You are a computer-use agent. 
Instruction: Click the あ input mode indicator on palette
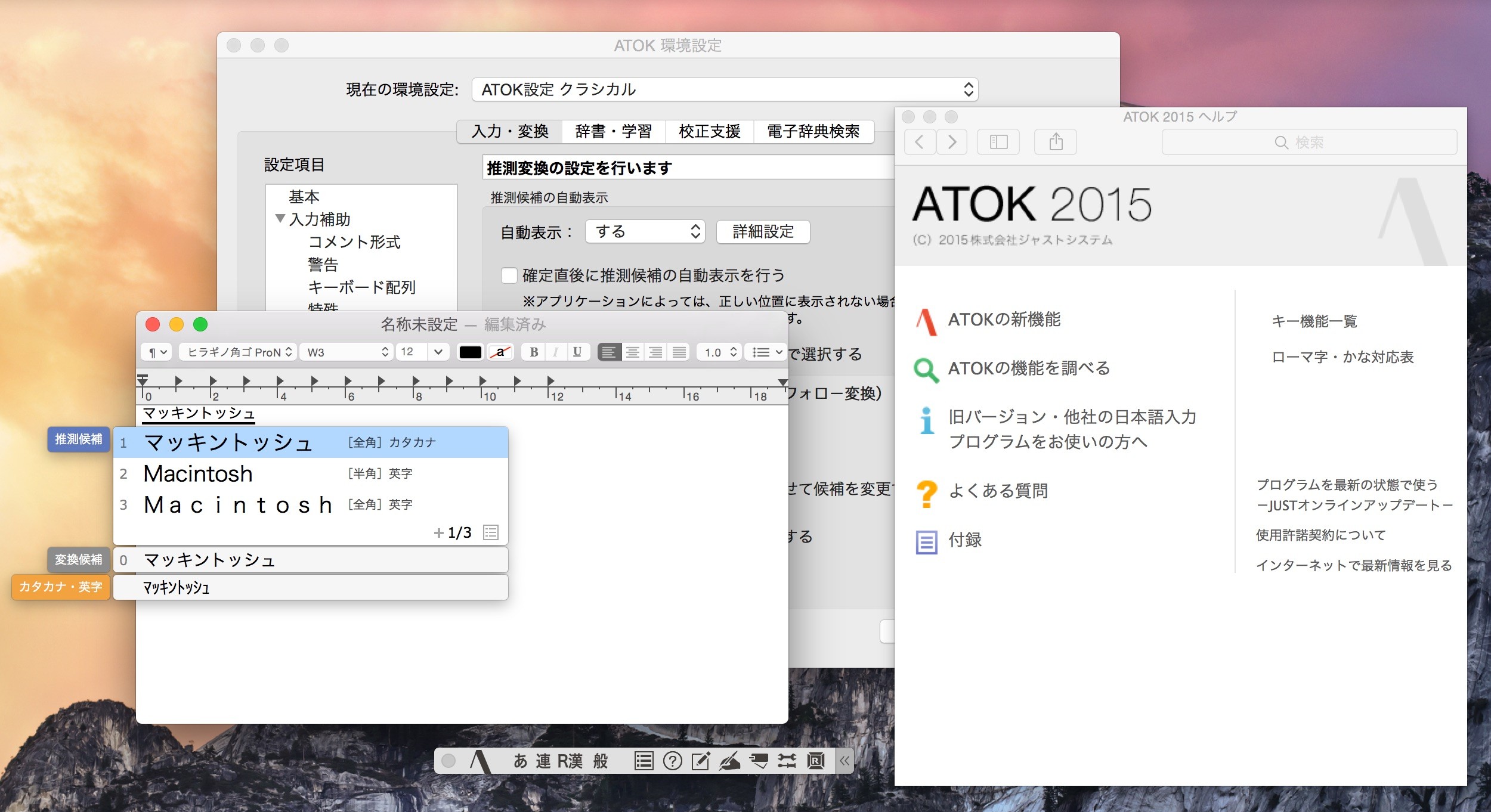(x=521, y=761)
